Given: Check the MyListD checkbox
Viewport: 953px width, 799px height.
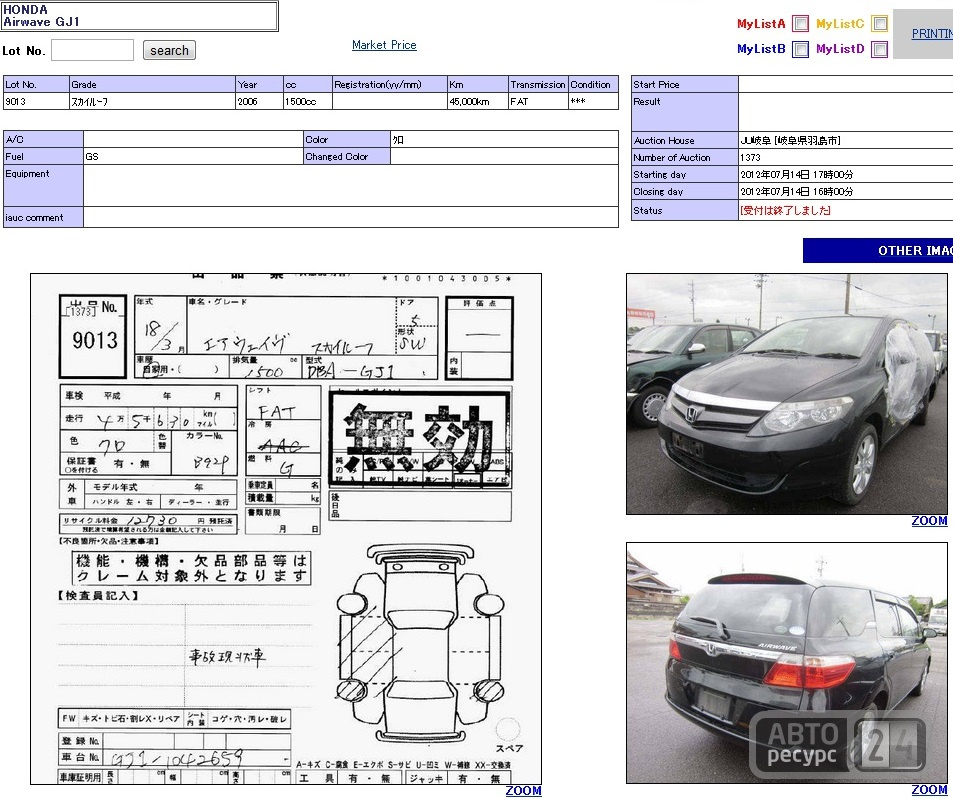Looking at the screenshot, I should point(879,49).
